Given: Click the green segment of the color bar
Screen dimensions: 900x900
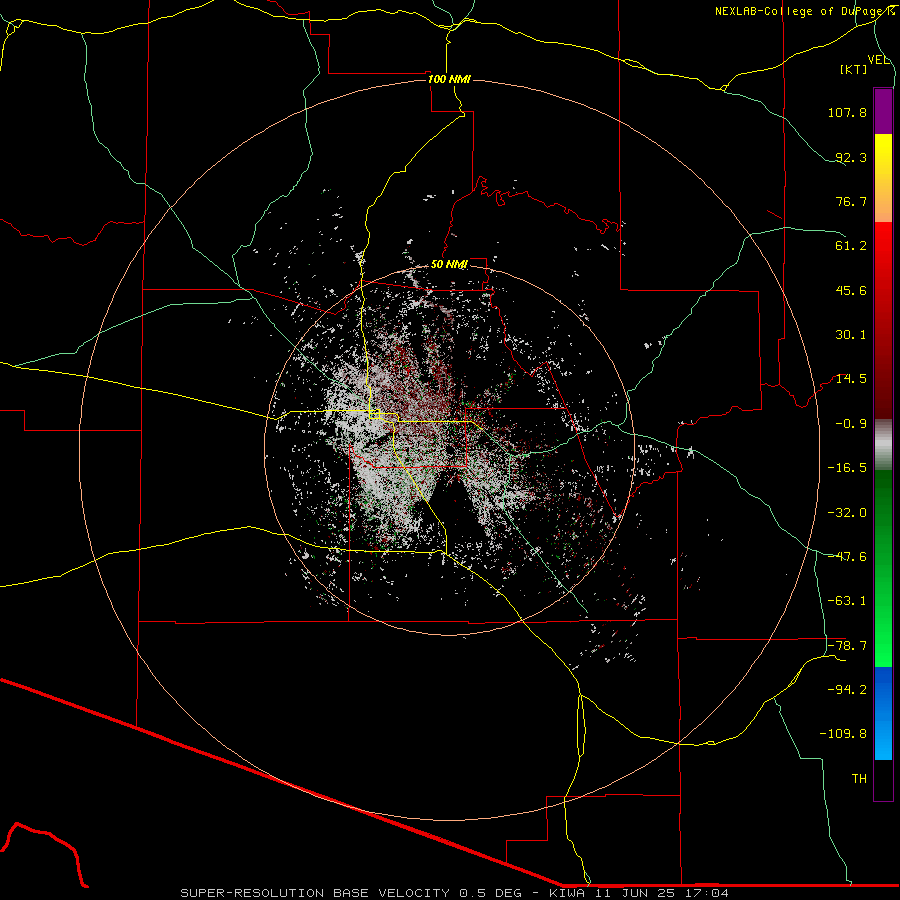Looking at the screenshot, I should point(883,568).
